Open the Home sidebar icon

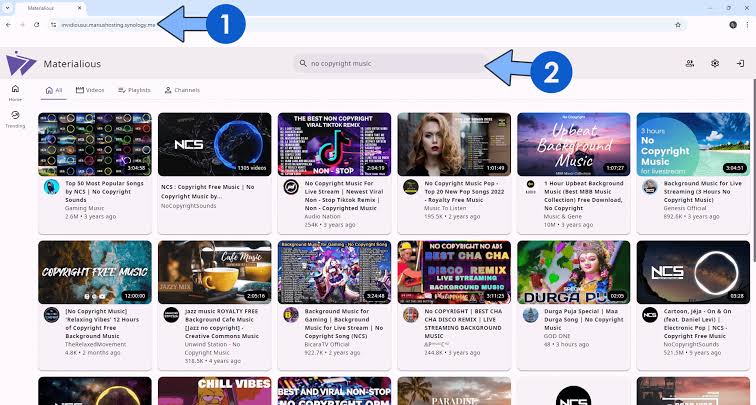(x=15, y=89)
